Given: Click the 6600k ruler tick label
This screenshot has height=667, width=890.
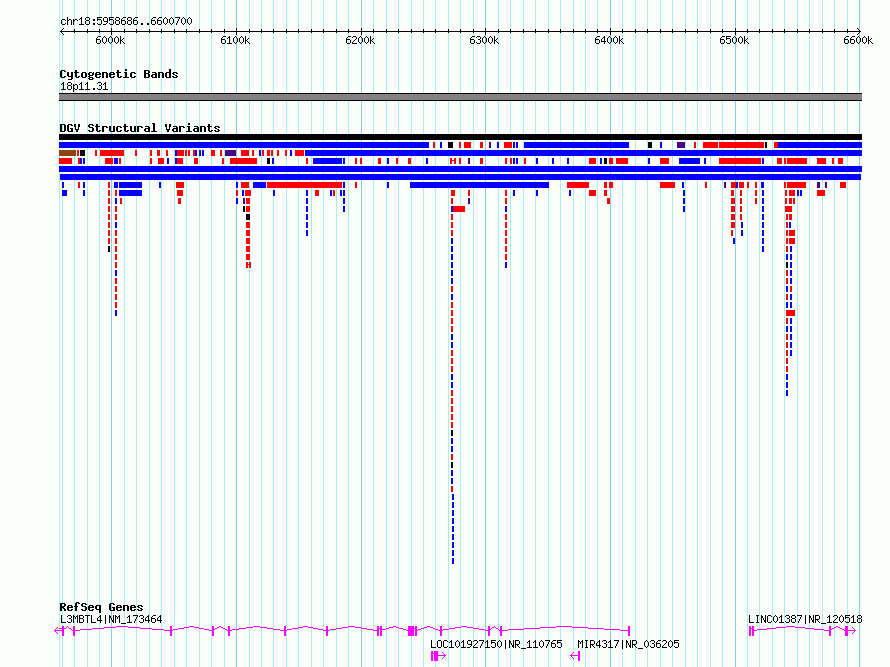Looking at the screenshot, I should click(x=858, y=40).
